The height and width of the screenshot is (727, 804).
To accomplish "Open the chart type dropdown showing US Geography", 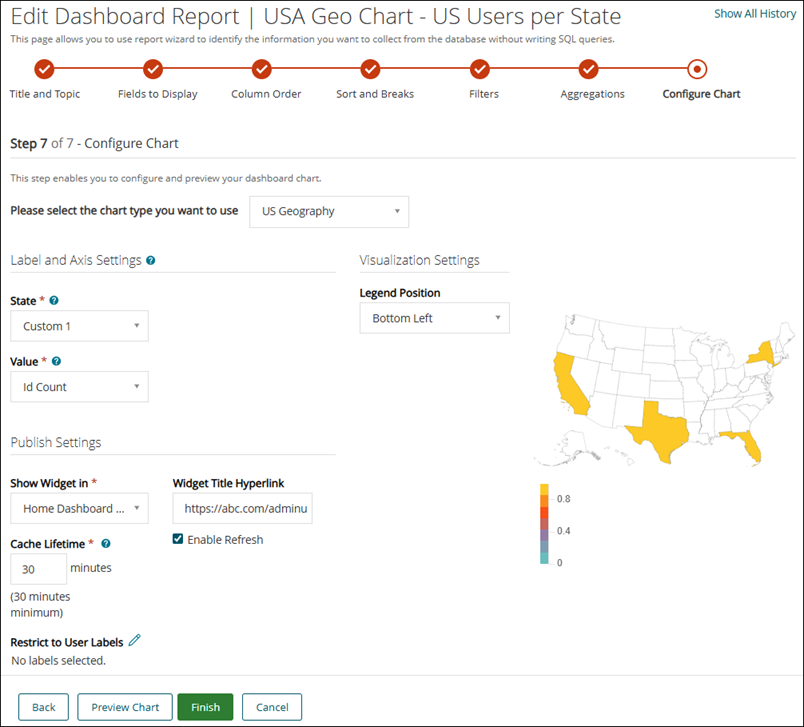I will [x=329, y=211].
